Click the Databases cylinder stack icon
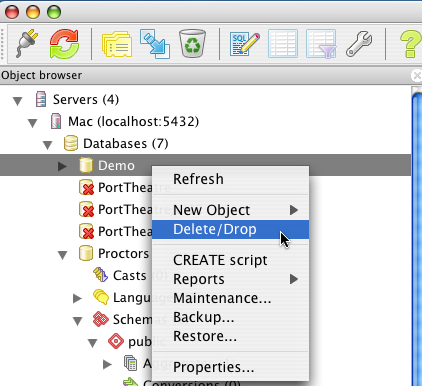This screenshot has width=422, height=386. (71, 143)
